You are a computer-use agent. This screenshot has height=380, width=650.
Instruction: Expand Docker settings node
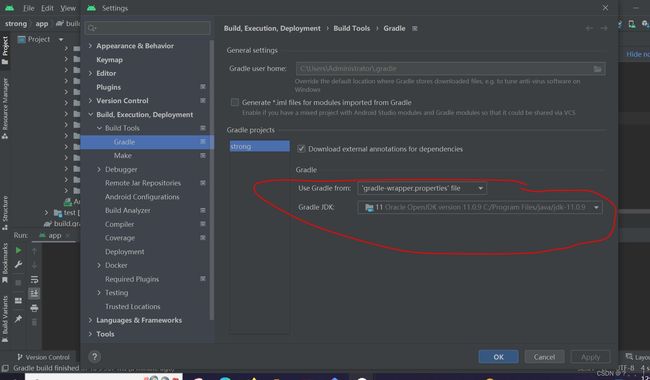[99, 265]
